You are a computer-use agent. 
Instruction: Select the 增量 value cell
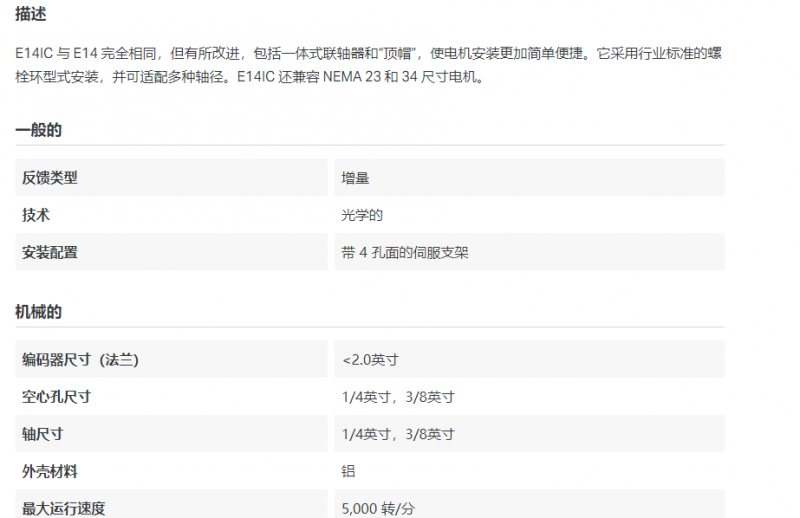[356, 178]
